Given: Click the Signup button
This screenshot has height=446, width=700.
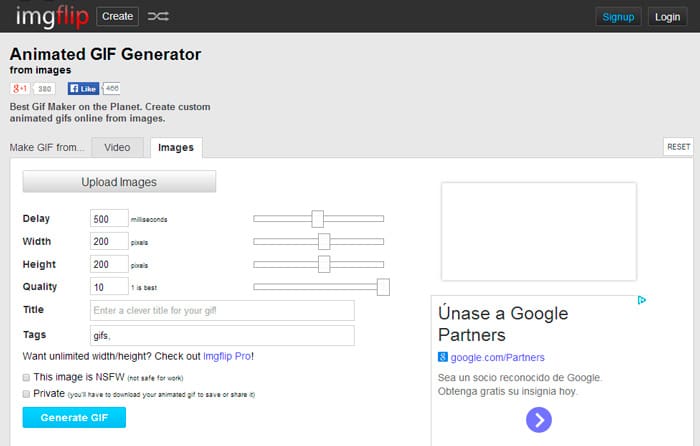Looking at the screenshot, I should click(x=618, y=17).
